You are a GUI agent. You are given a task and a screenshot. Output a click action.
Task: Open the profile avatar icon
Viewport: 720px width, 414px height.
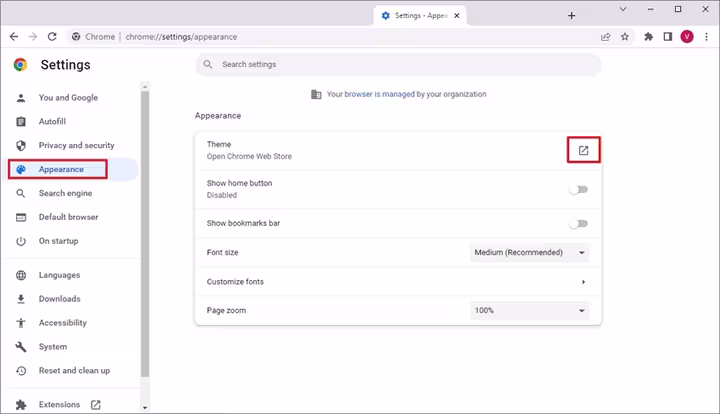coord(687,37)
